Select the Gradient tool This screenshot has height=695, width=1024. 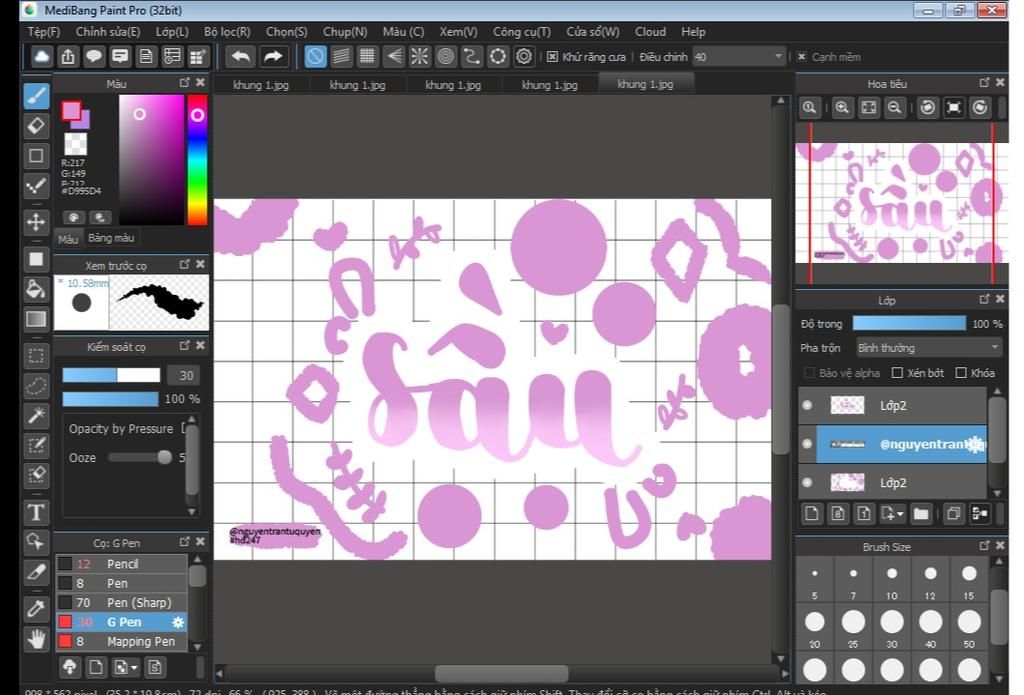36,319
